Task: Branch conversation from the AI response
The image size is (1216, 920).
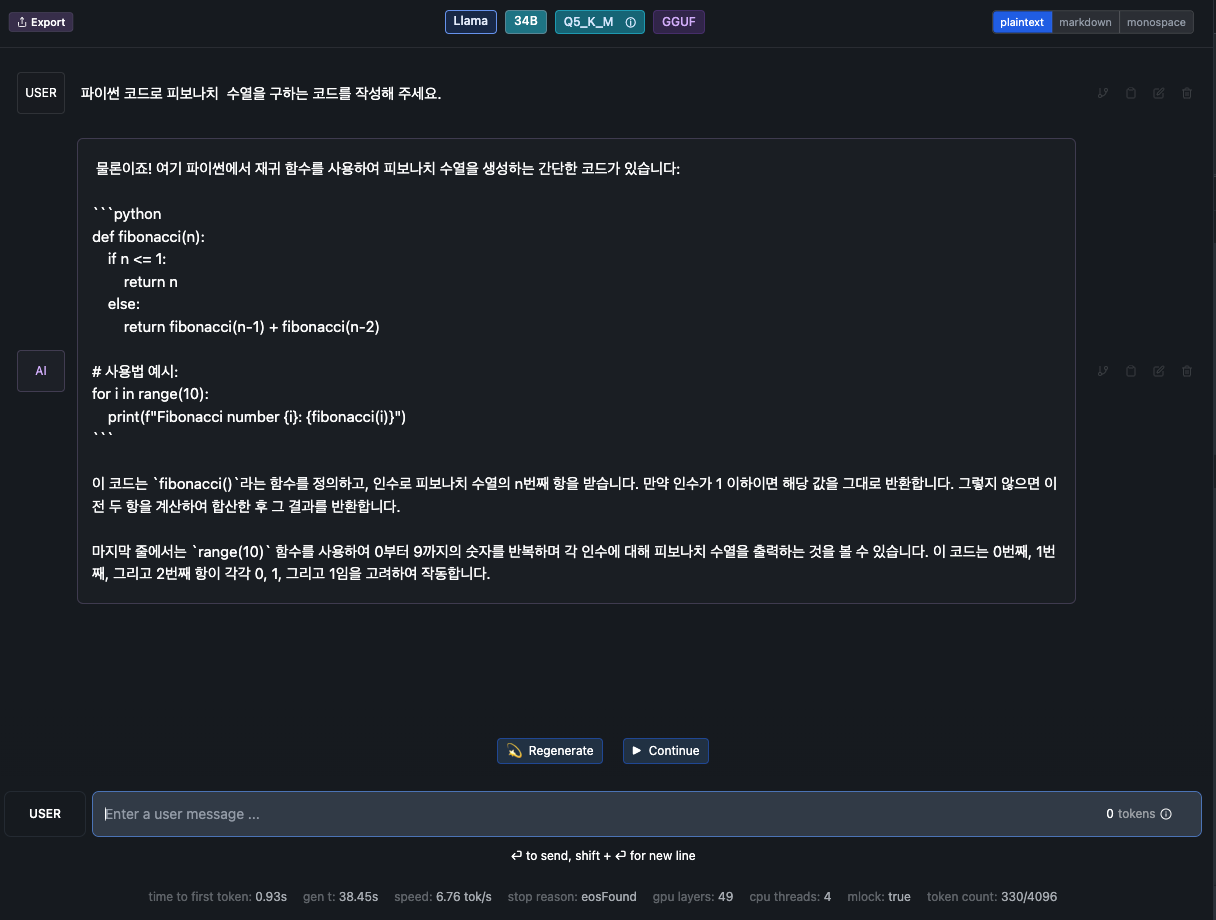Action: tap(1103, 371)
